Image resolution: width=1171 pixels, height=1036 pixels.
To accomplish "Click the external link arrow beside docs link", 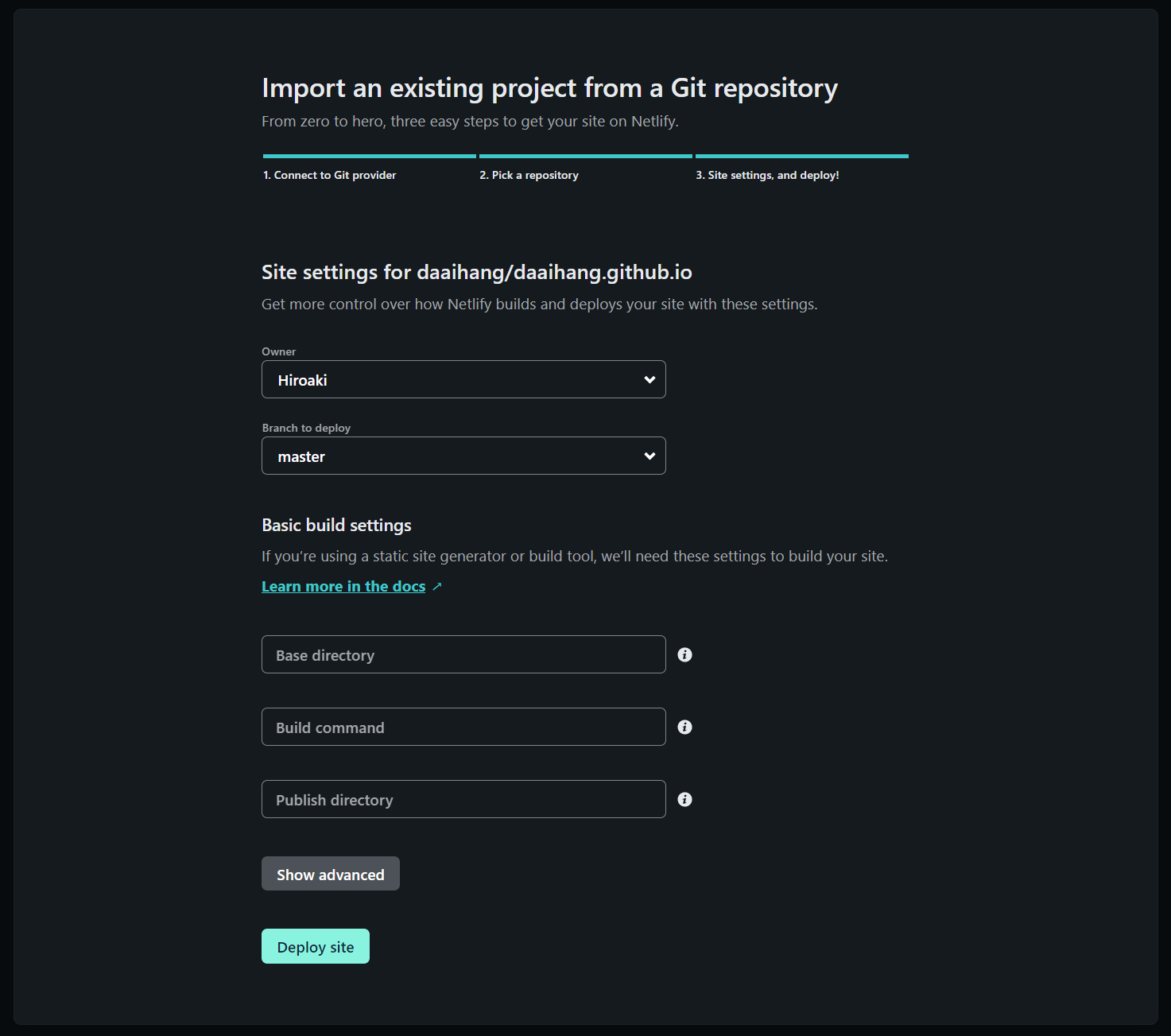I will pyautogui.click(x=436, y=587).
